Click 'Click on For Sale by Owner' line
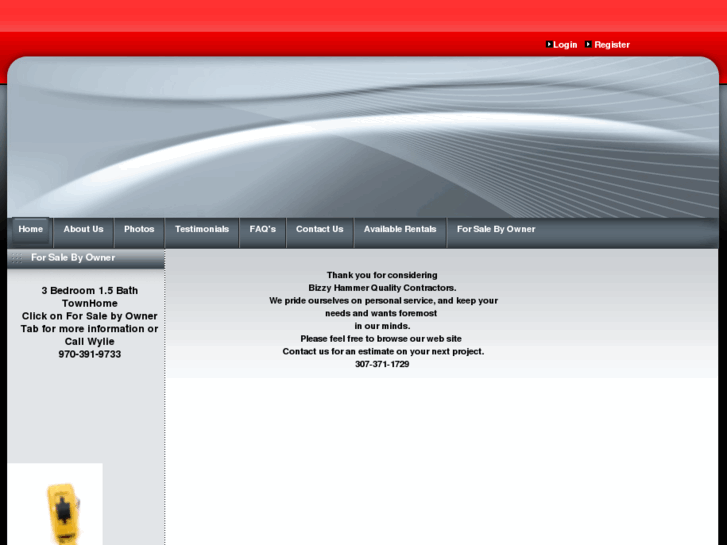The image size is (727, 545). pyautogui.click(x=89, y=316)
